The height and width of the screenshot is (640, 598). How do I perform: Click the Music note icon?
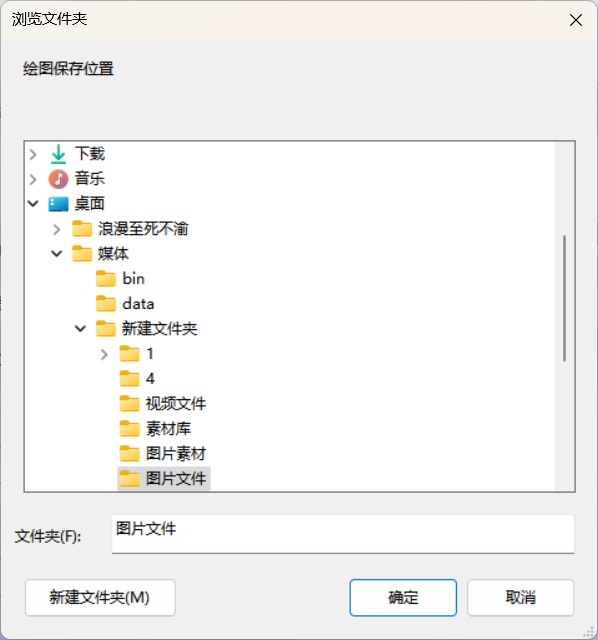(58, 179)
